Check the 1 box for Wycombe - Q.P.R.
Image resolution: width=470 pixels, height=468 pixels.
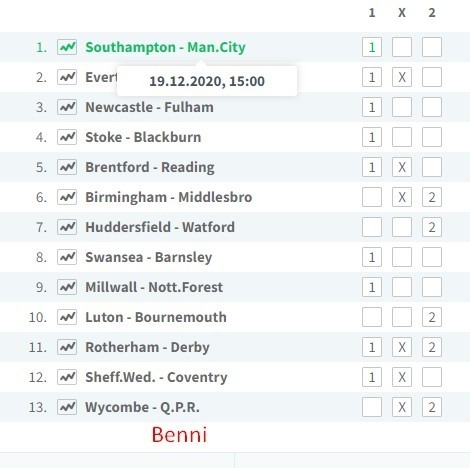(x=372, y=407)
